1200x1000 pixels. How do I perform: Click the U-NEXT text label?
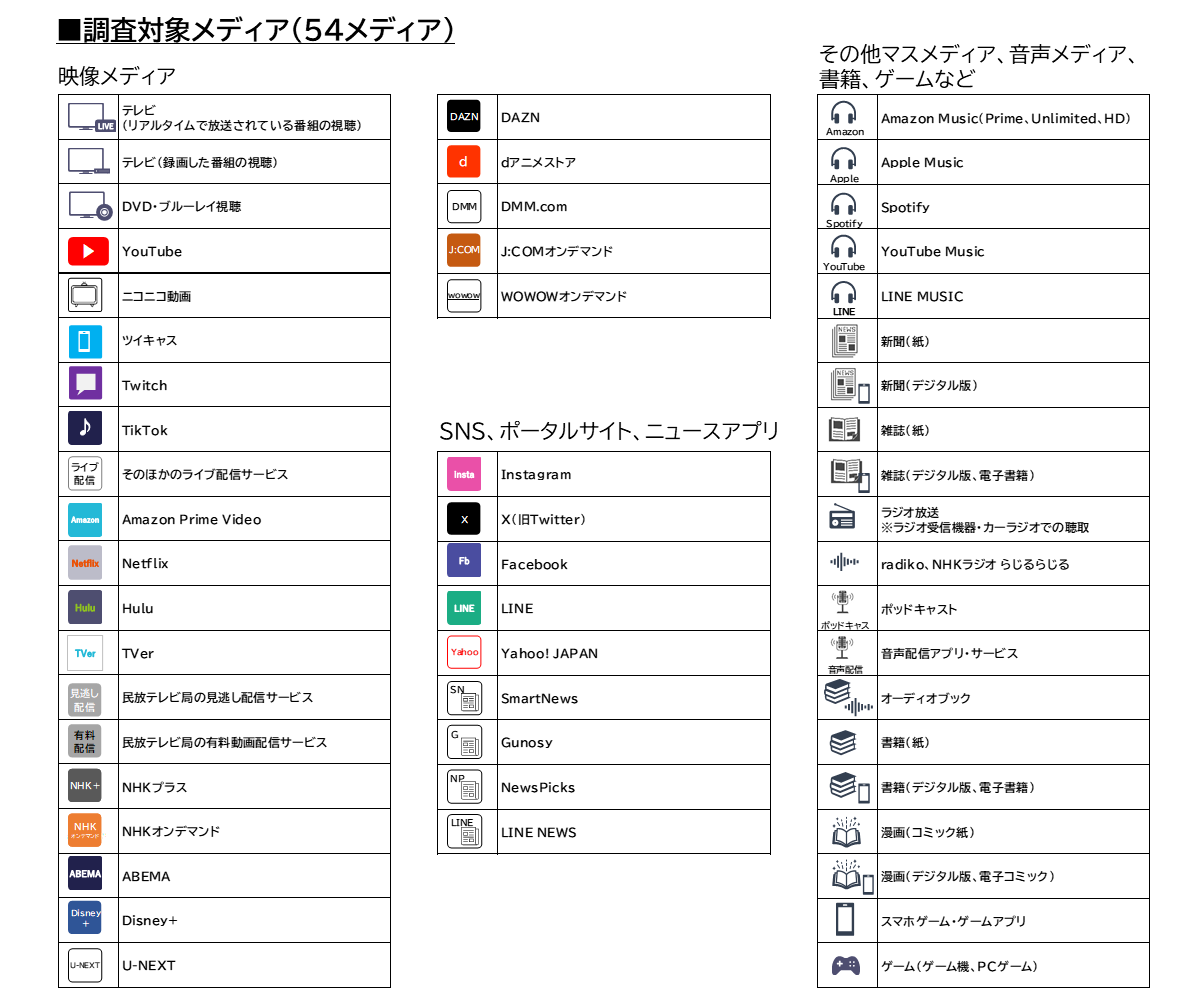[x=148, y=965]
